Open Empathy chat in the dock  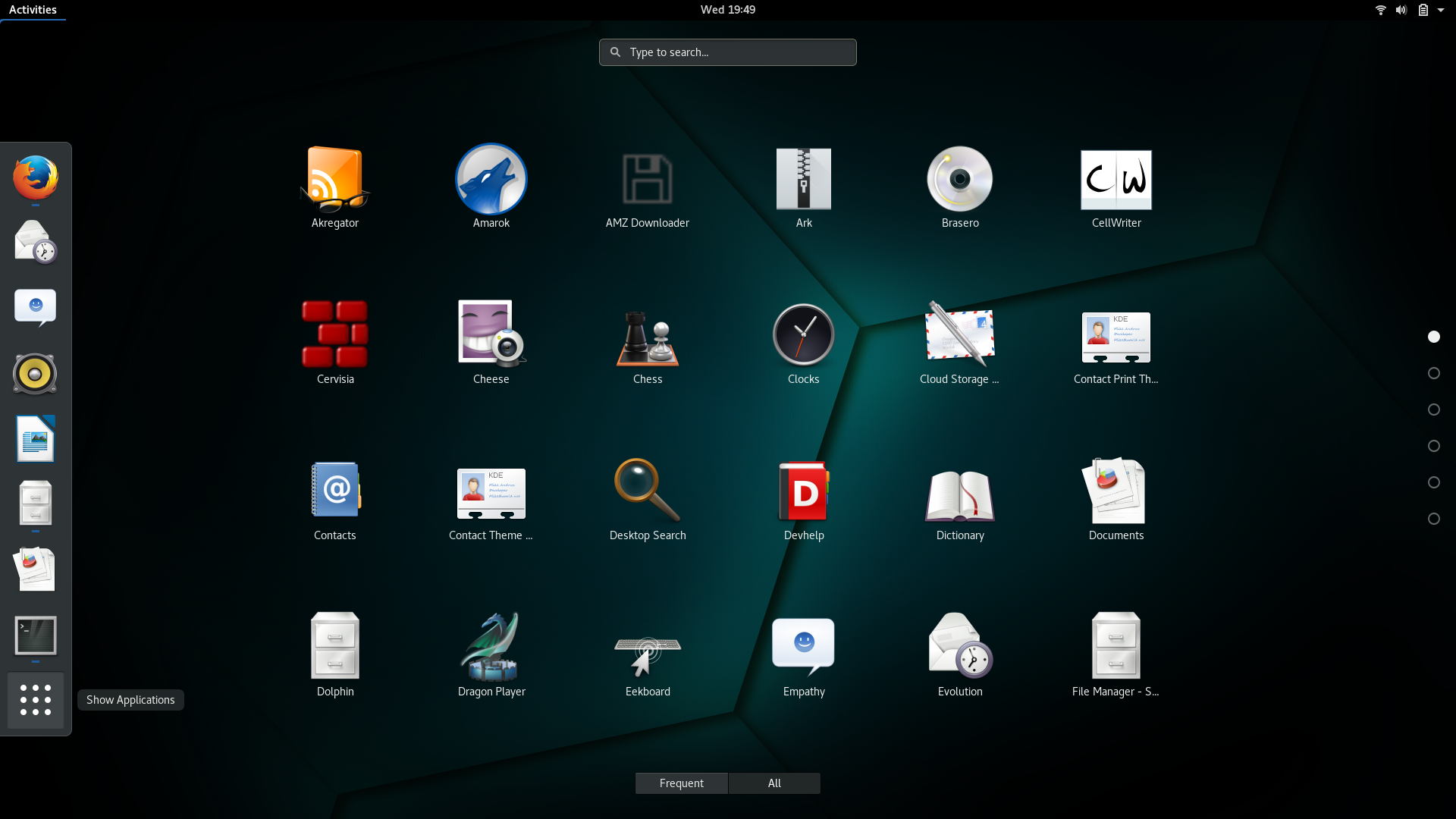click(x=36, y=308)
